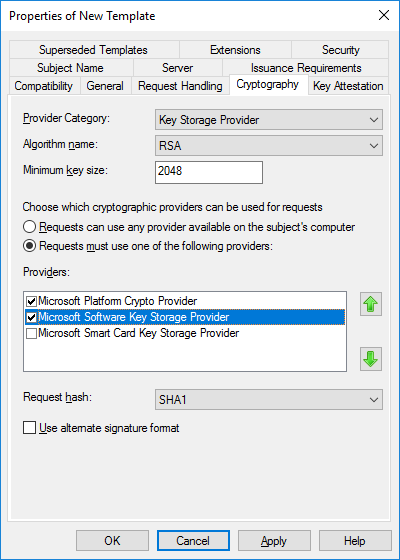Move selected provider up with green arrow
Viewport: 400px width, 560px height.
point(371,304)
